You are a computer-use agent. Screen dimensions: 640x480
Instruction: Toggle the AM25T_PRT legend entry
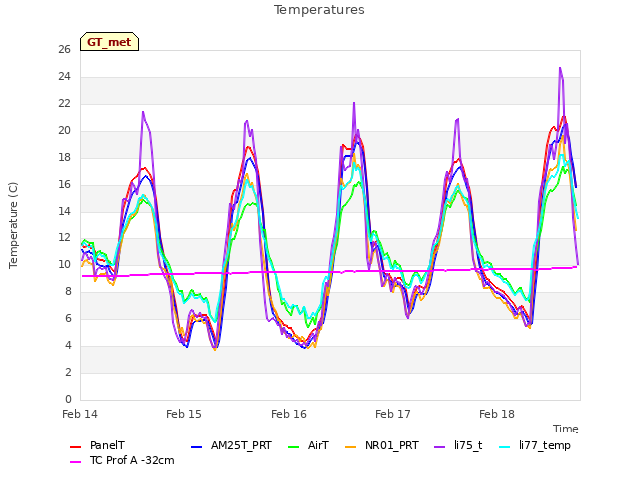231,445
